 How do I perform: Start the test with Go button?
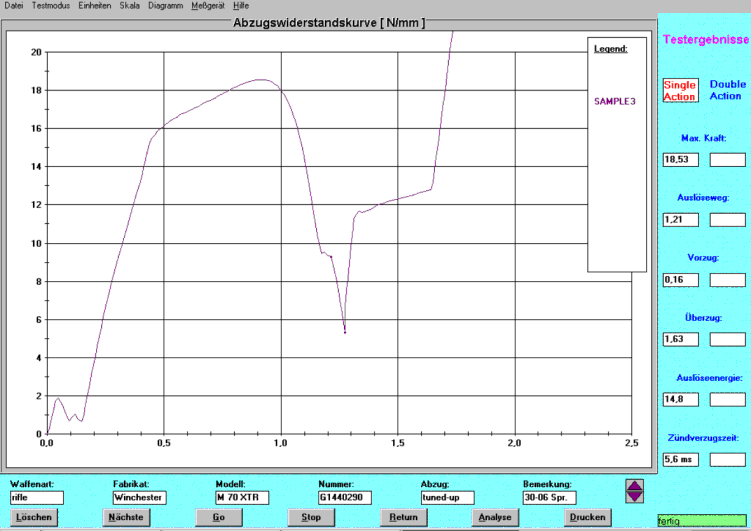pyautogui.click(x=218, y=517)
